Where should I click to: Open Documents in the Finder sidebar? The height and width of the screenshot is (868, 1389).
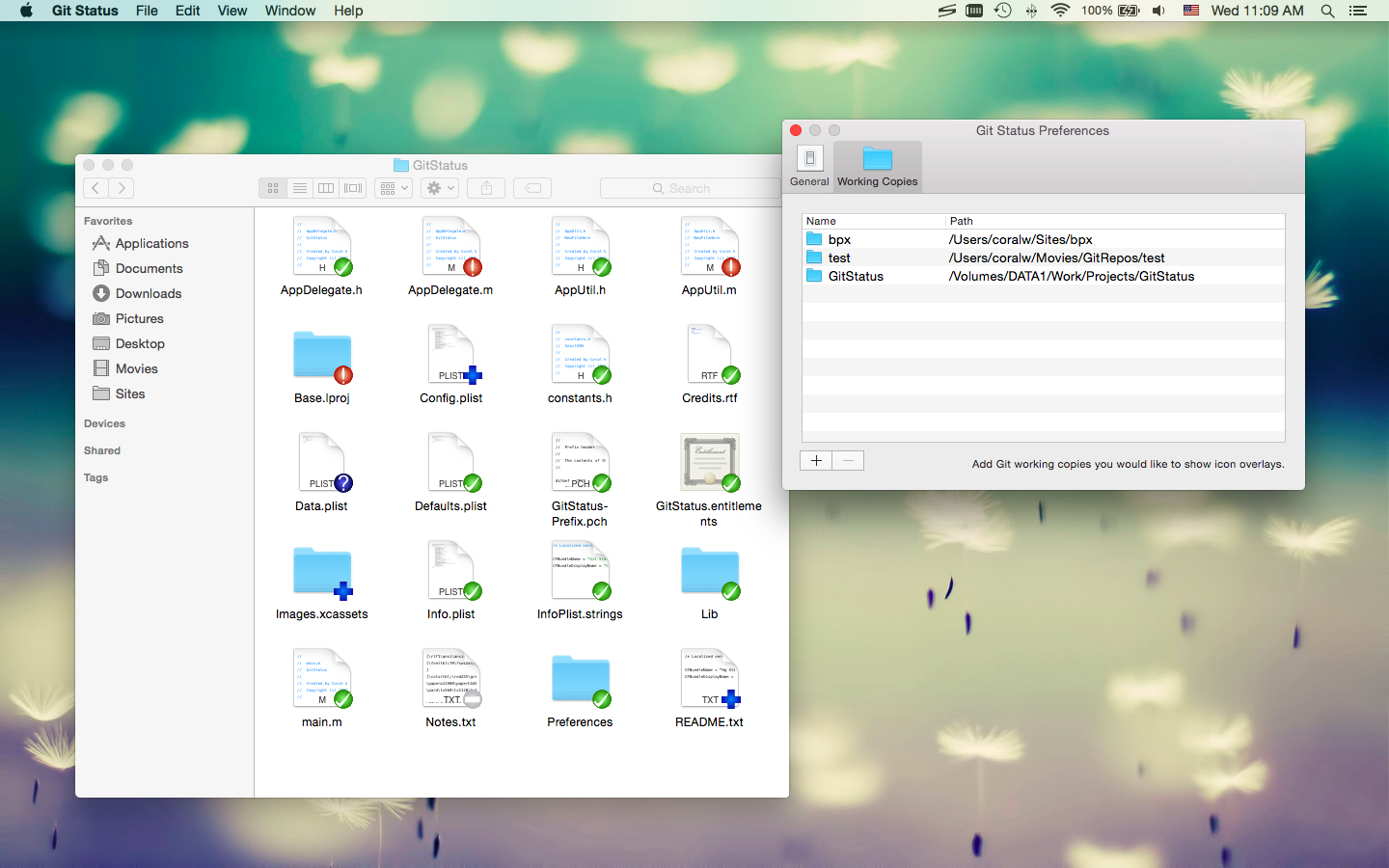coord(138,268)
